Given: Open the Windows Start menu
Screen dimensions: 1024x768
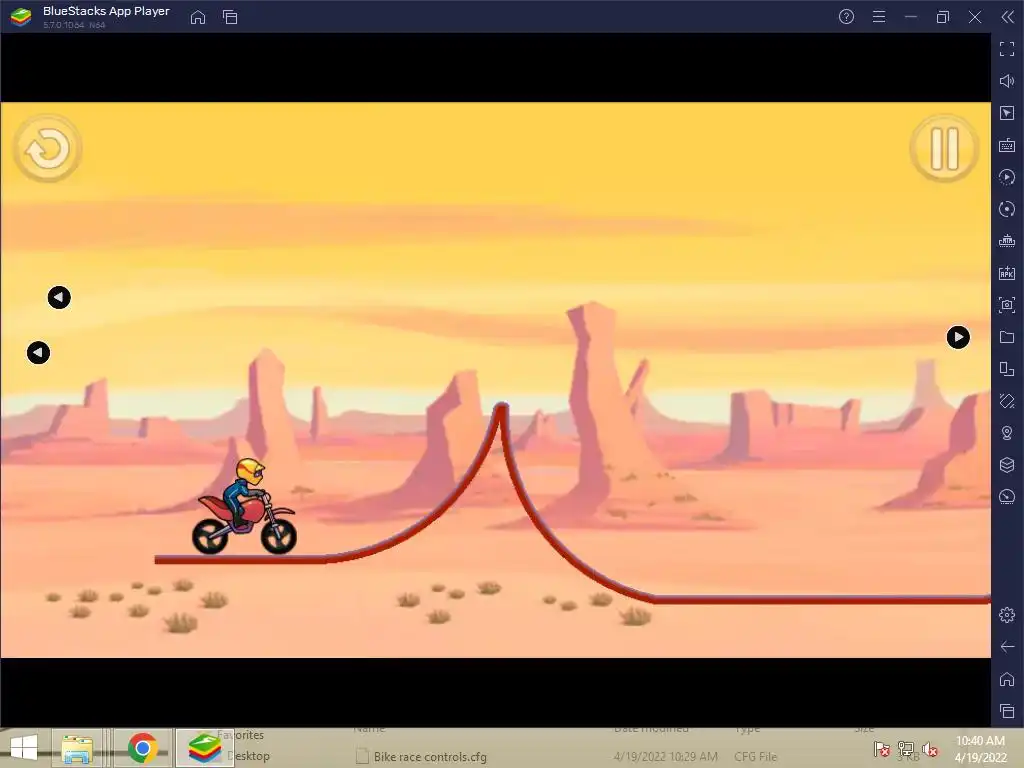Looking at the screenshot, I should click(24, 748).
